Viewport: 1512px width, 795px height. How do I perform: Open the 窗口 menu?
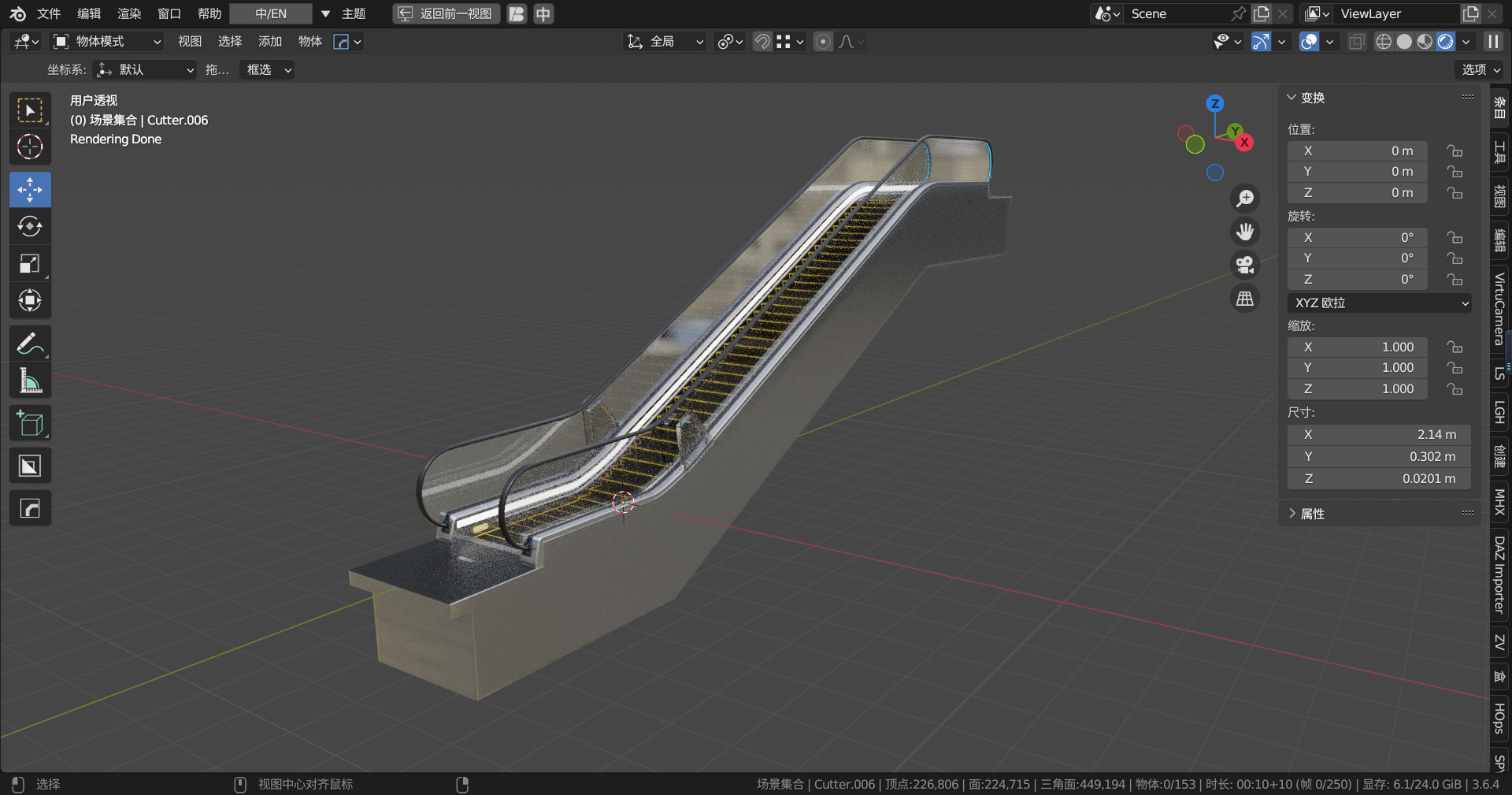(x=169, y=13)
